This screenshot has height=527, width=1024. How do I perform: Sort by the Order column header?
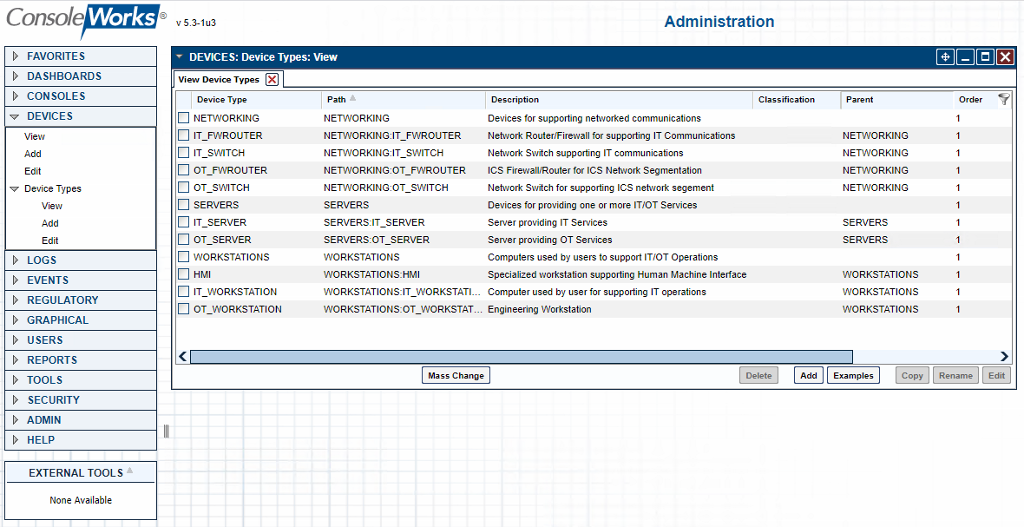tap(970, 100)
